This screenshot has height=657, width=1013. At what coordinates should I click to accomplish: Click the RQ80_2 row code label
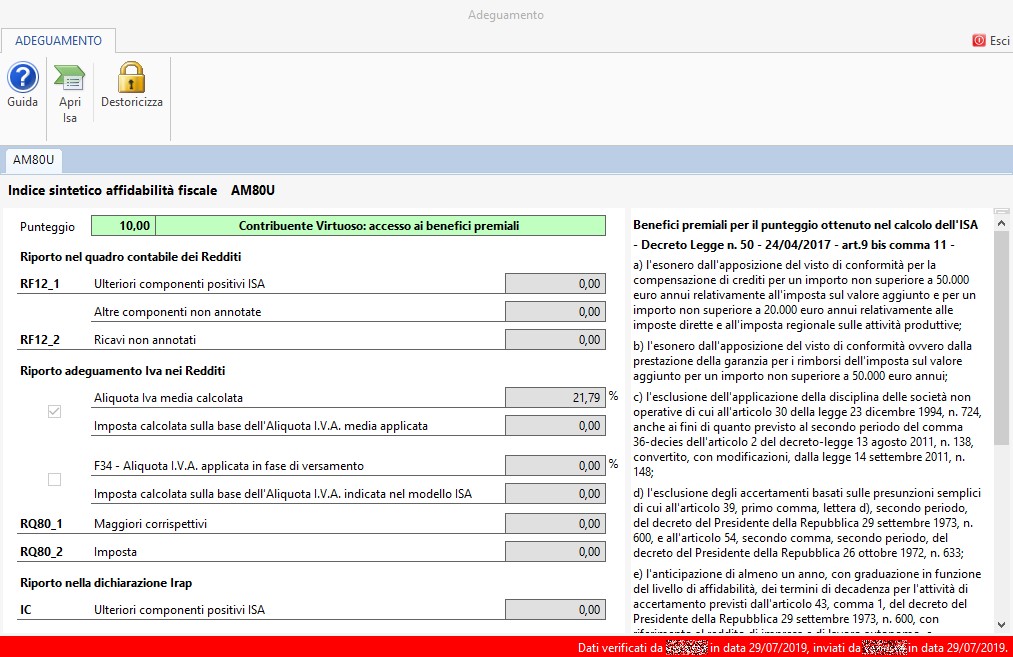[41, 552]
